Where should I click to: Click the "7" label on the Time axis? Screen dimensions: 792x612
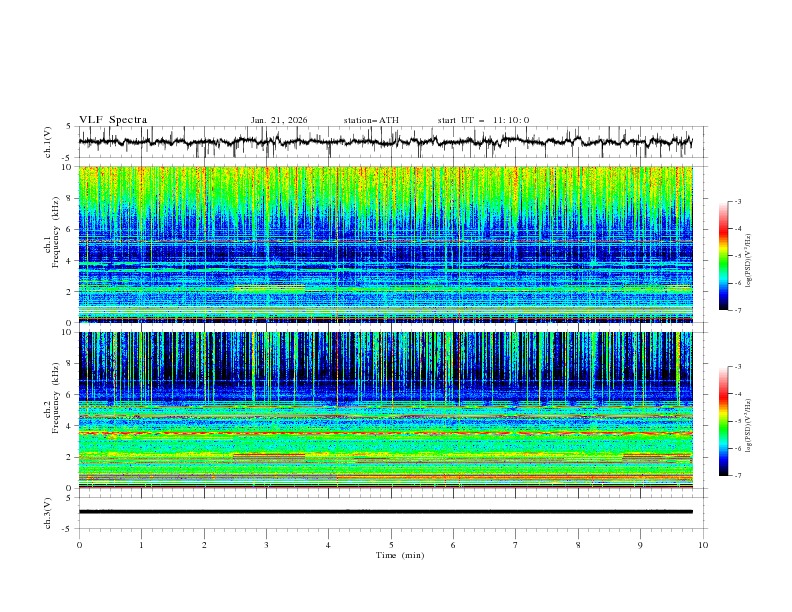(x=516, y=545)
